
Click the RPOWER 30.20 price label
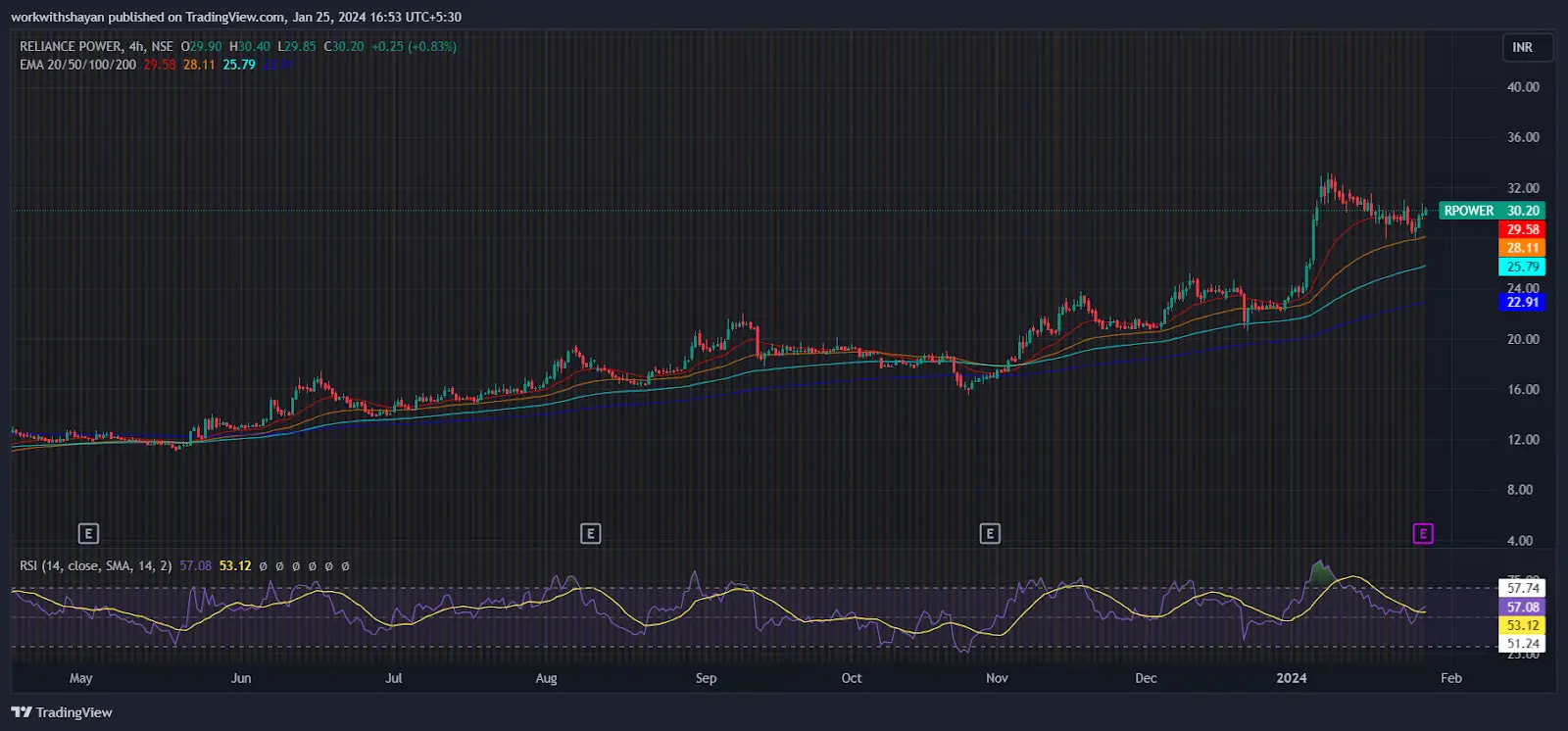pos(1492,211)
